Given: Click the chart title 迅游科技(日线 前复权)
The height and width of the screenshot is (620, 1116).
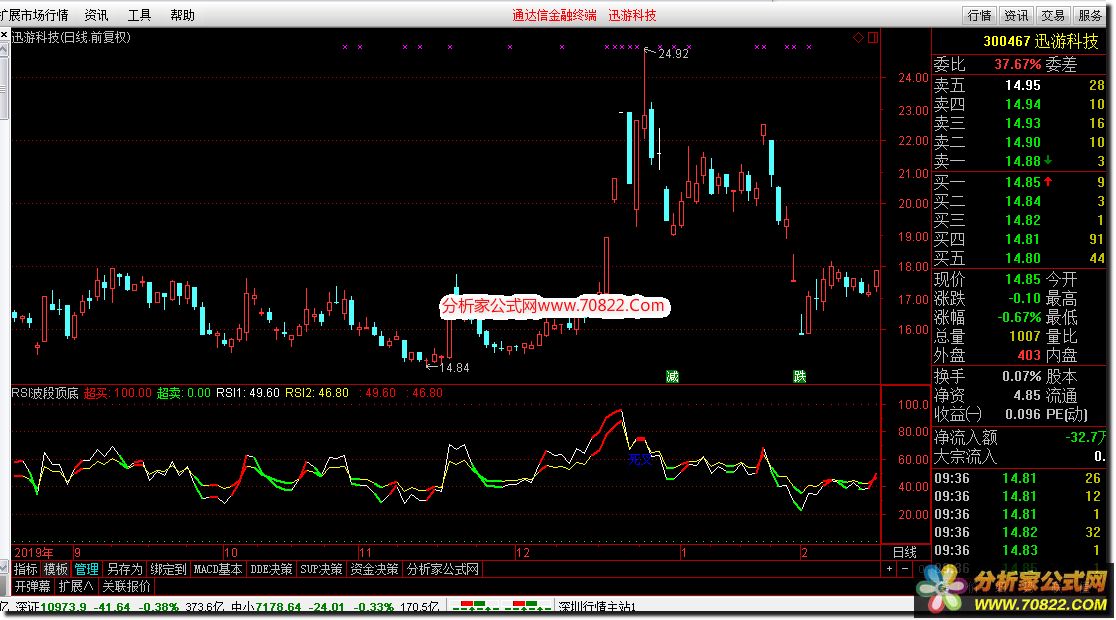Looking at the screenshot, I should pos(71,37).
